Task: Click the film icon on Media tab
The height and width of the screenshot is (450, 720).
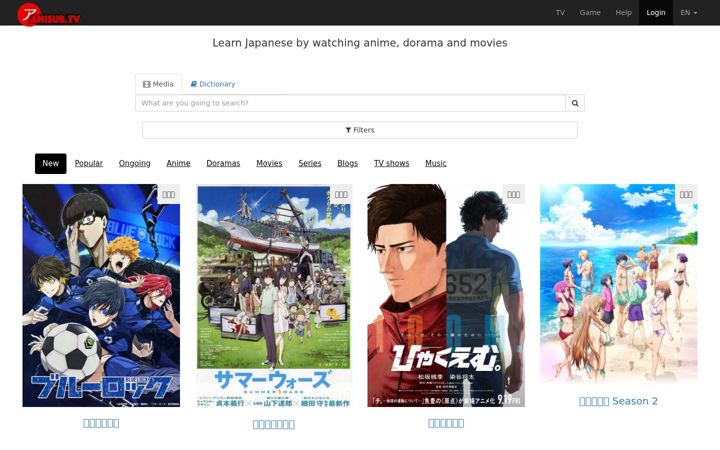Action: 146,84
